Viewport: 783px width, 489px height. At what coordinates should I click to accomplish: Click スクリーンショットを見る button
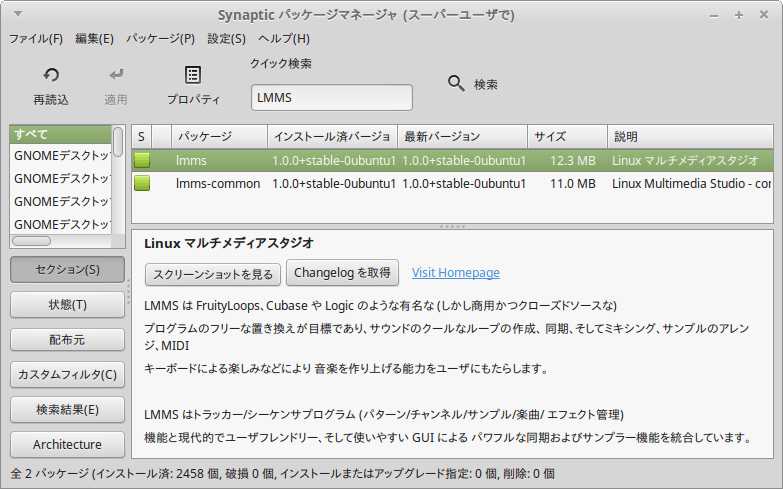click(213, 274)
